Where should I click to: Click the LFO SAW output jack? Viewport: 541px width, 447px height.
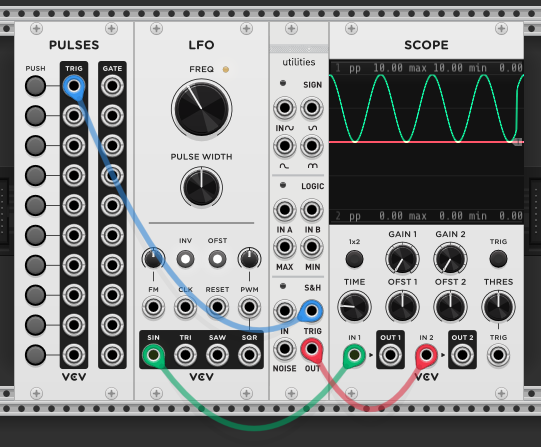[217, 355]
